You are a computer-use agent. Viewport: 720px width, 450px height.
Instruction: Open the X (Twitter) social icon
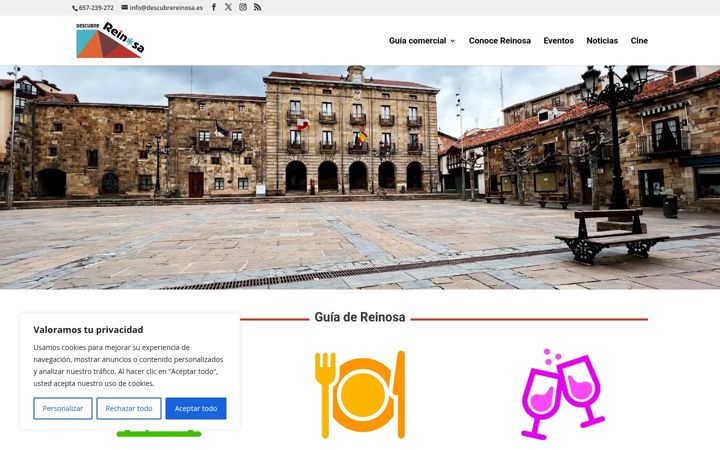click(x=228, y=7)
